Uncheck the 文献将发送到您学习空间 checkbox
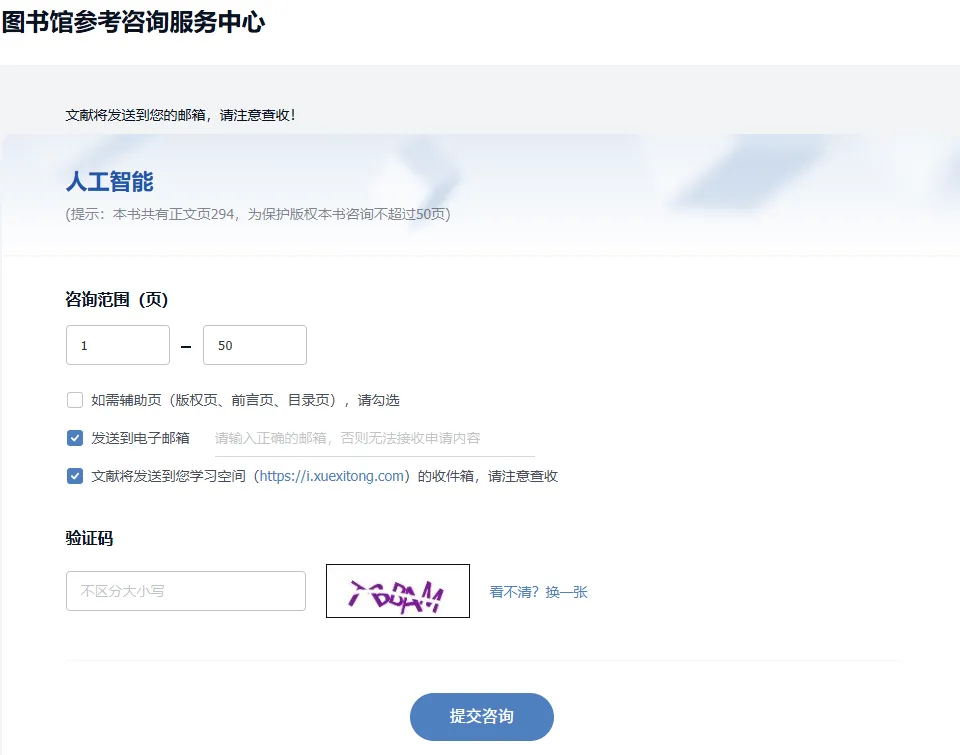960x755 pixels. [x=75, y=476]
